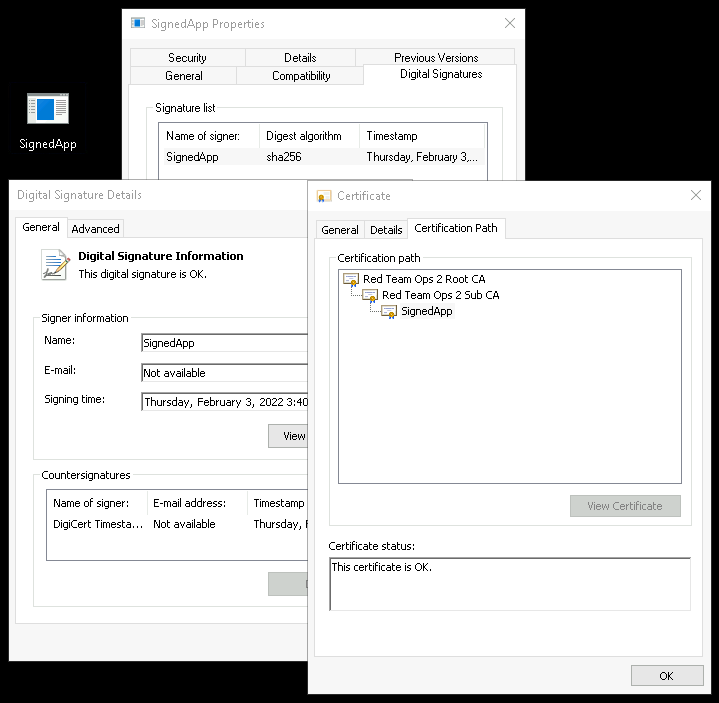Open the Security tab in Properties
Screen dimensions: 719x703
[x=187, y=58]
